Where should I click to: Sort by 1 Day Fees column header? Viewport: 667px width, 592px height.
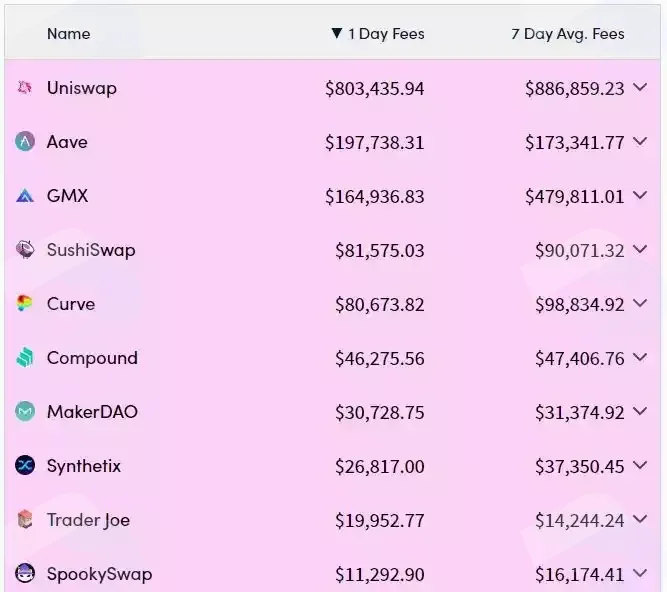(x=378, y=34)
